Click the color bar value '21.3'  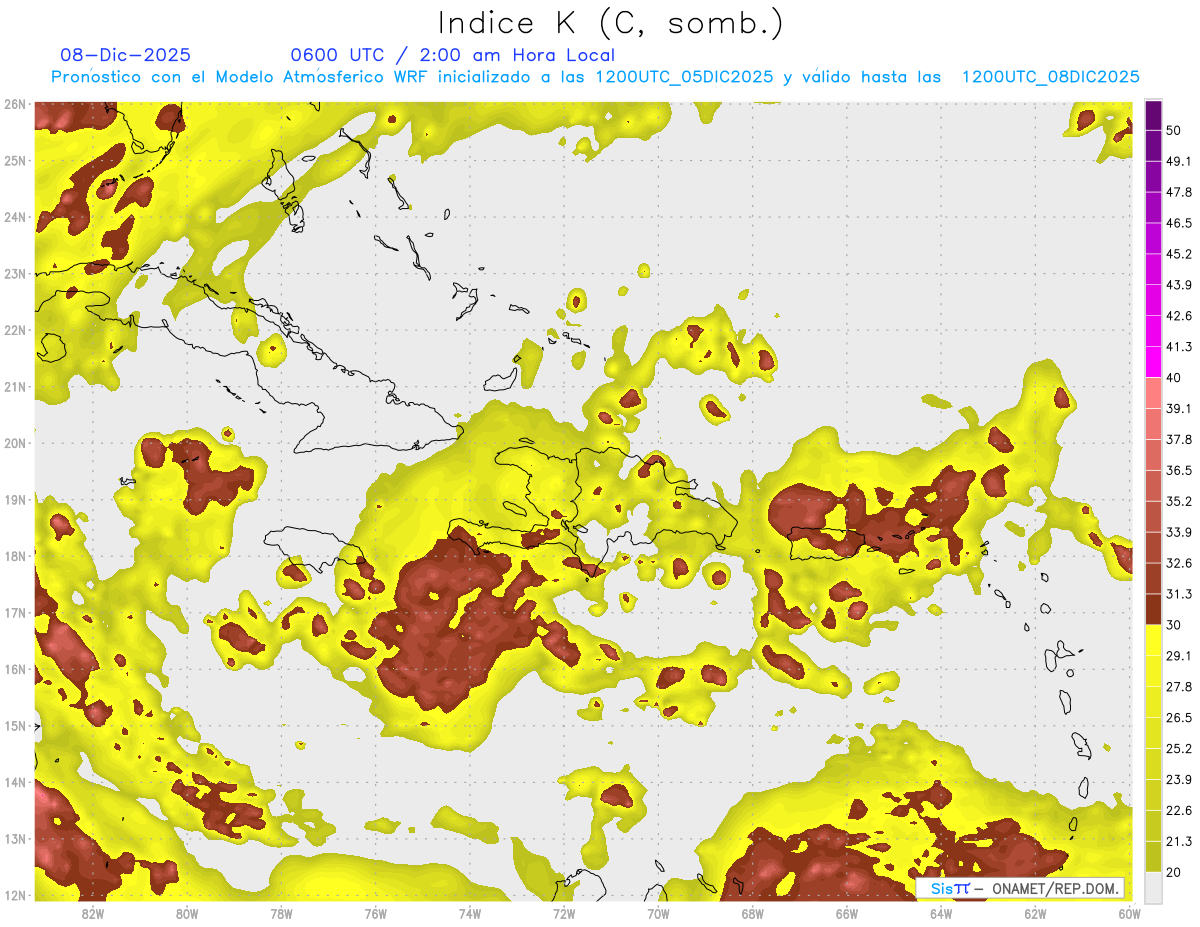click(x=1178, y=841)
